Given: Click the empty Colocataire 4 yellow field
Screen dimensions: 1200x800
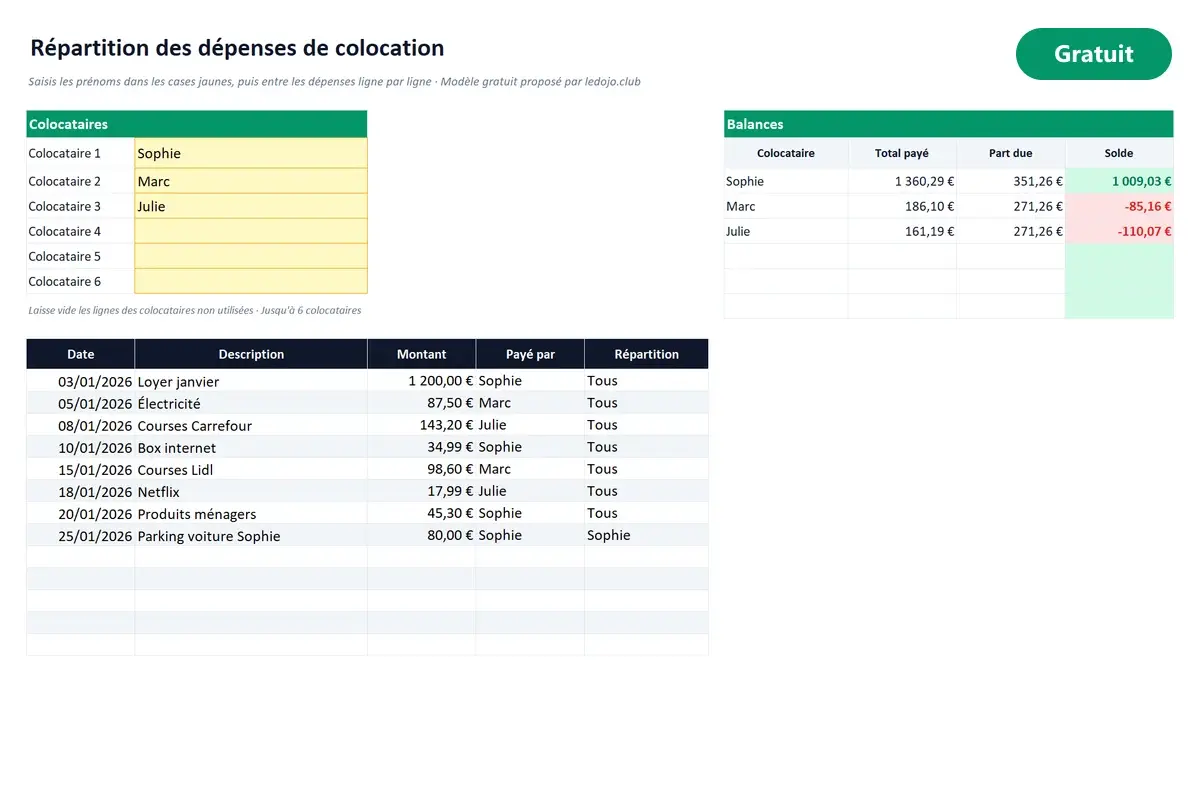Looking at the screenshot, I should (251, 231).
